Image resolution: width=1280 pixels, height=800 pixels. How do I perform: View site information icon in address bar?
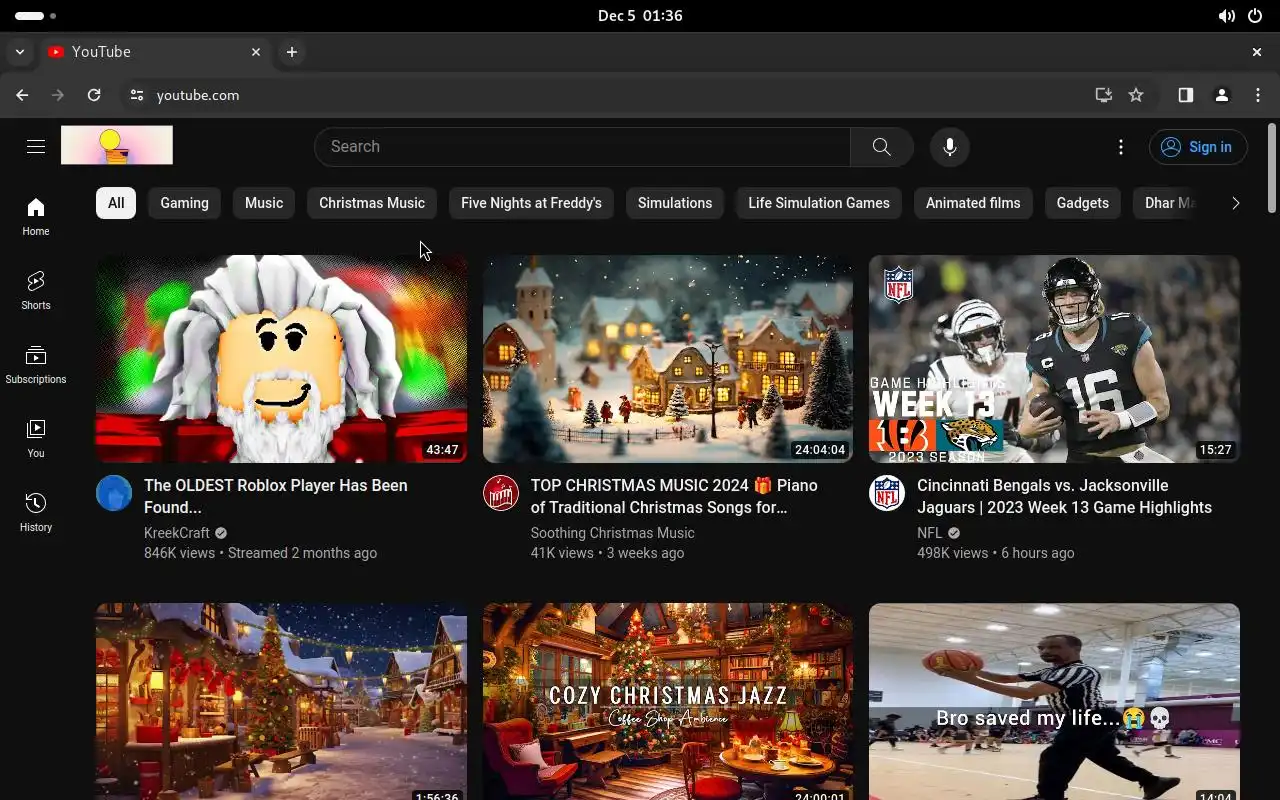pos(137,95)
